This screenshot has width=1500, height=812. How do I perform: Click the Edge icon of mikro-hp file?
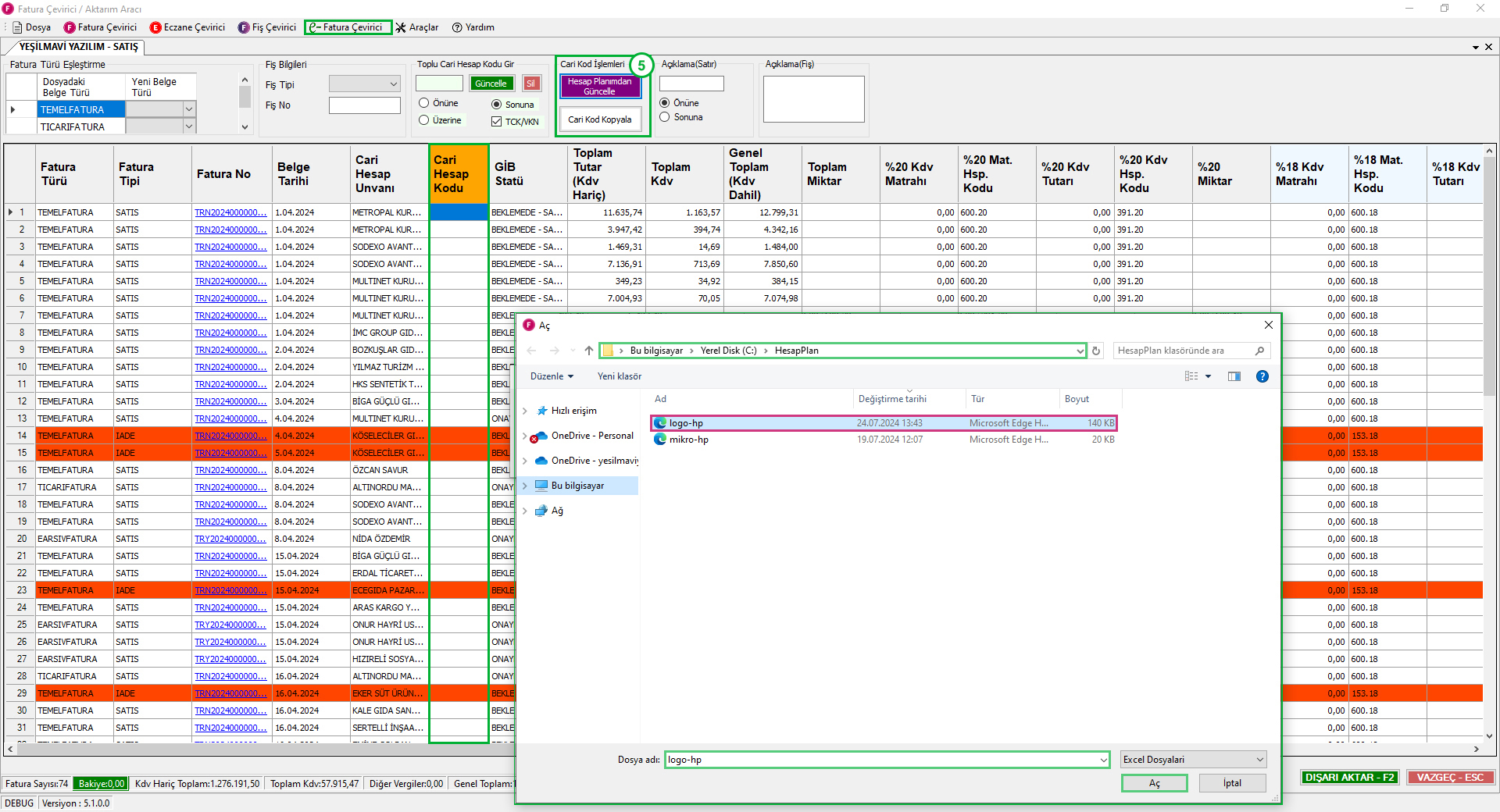(660, 440)
